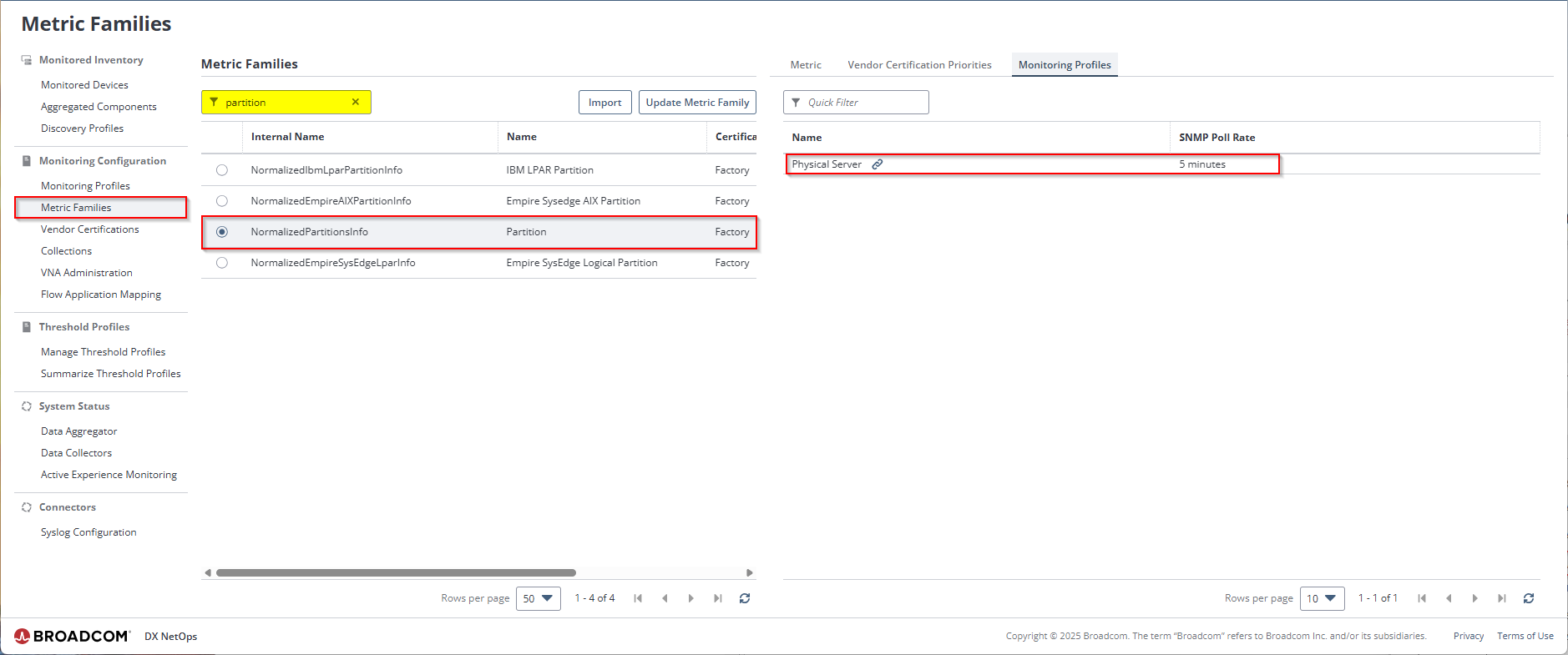
Task: Switch to the Metric tab
Action: pyautogui.click(x=806, y=65)
